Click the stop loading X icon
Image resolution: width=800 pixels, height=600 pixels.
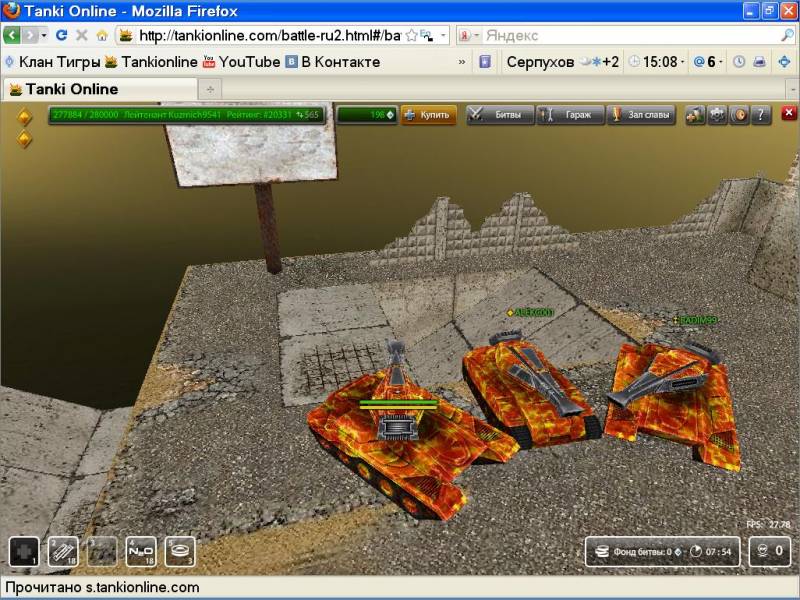click(82, 35)
